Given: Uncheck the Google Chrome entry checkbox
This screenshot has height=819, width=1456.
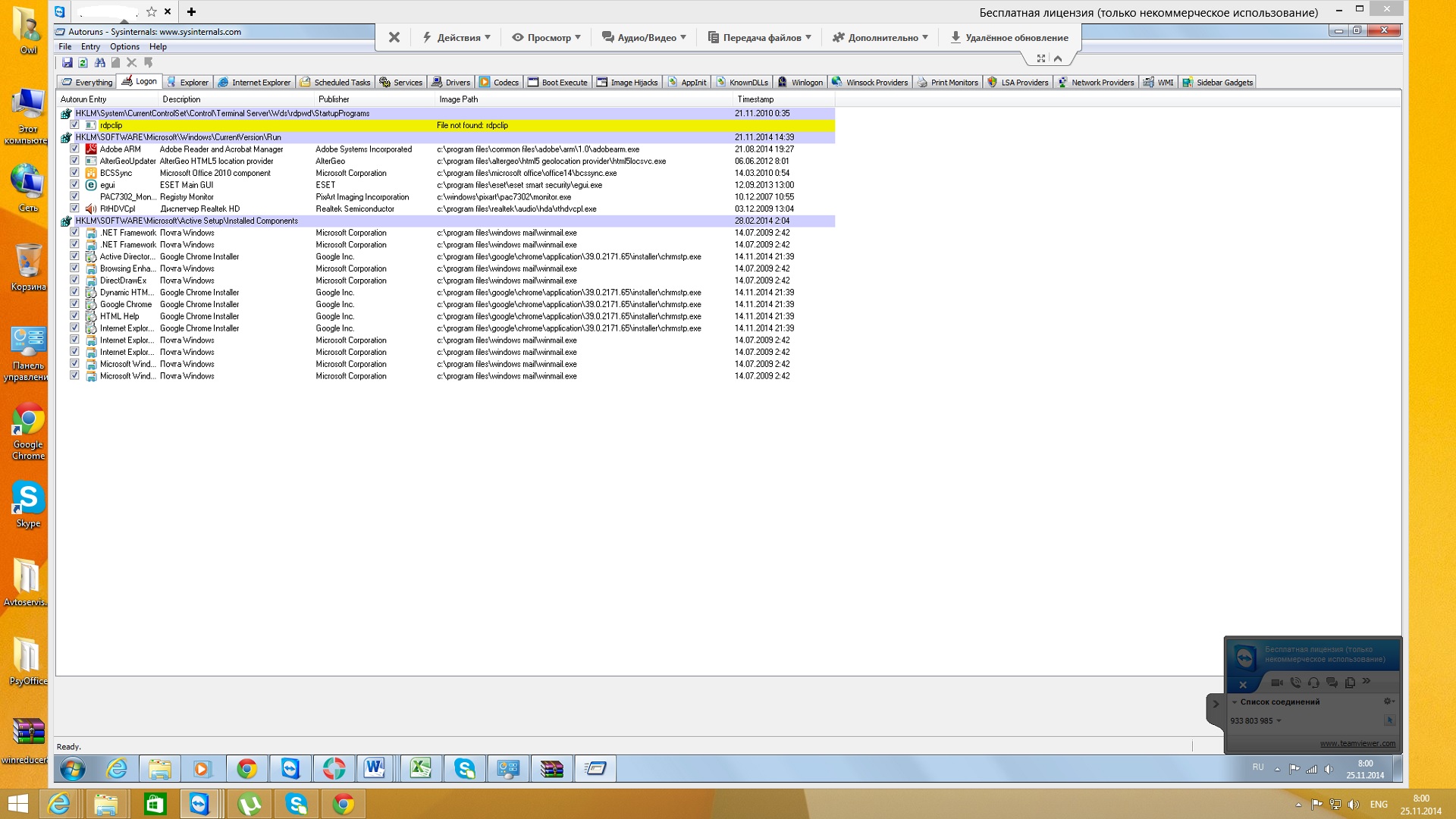Looking at the screenshot, I should click(x=74, y=304).
